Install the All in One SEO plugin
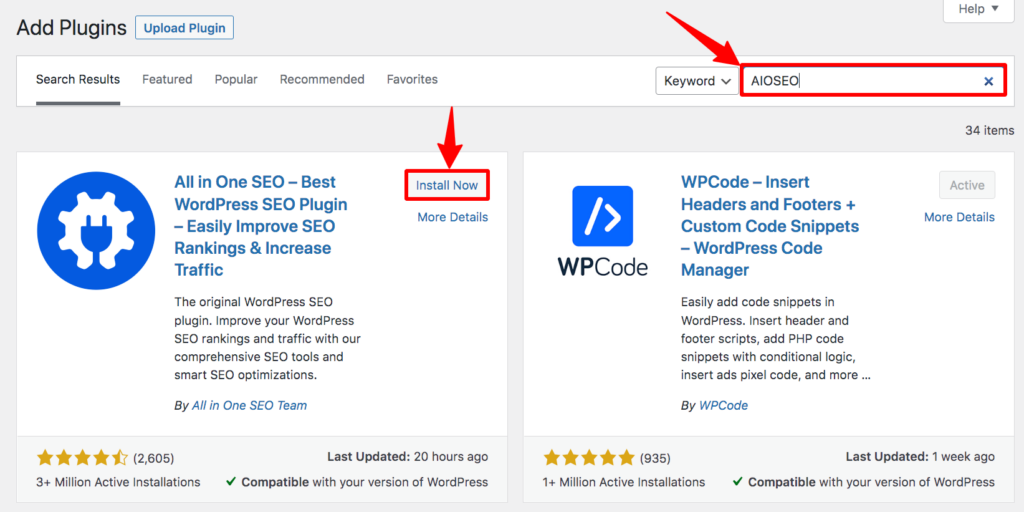1024x512 pixels. pyautogui.click(x=447, y=185)
